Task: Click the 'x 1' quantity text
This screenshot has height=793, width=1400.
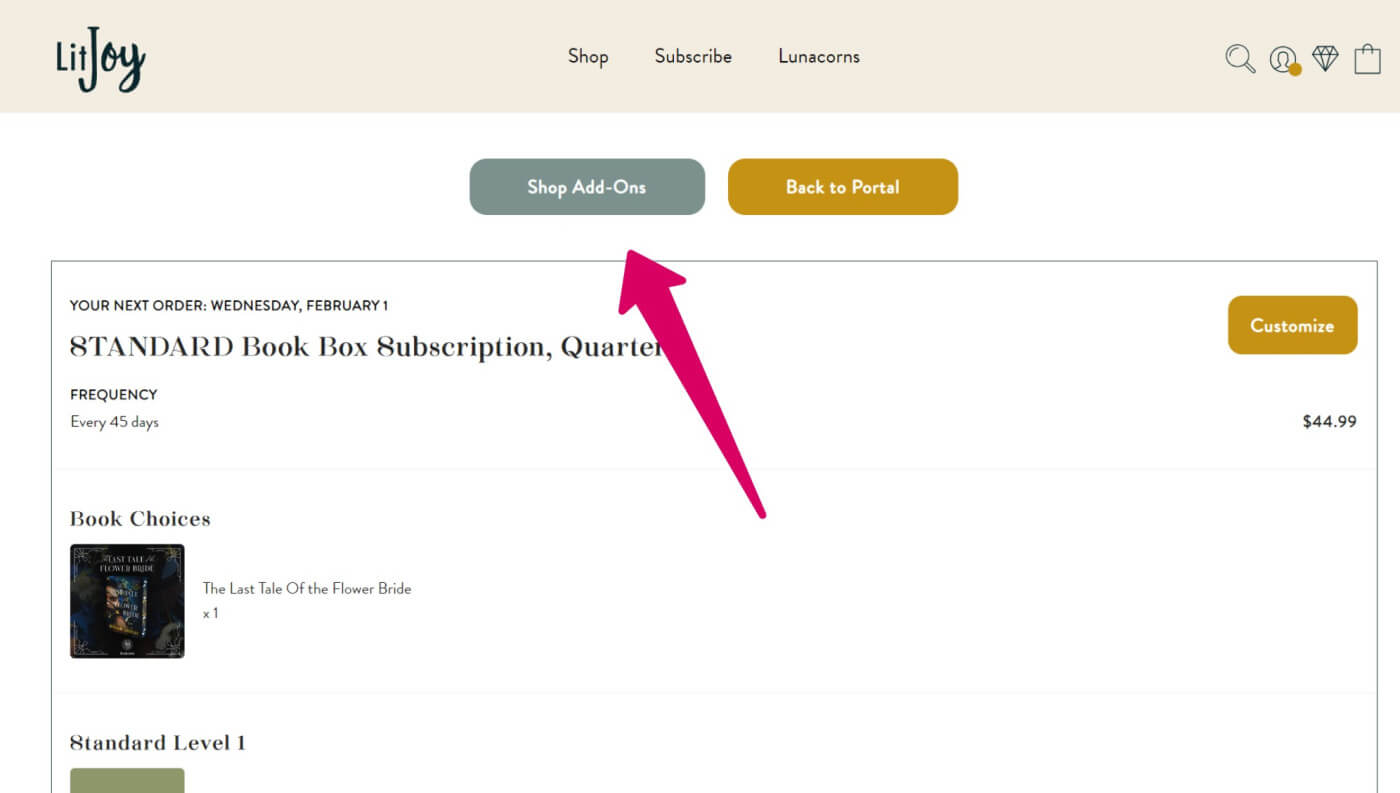Action: pos(210,614)
